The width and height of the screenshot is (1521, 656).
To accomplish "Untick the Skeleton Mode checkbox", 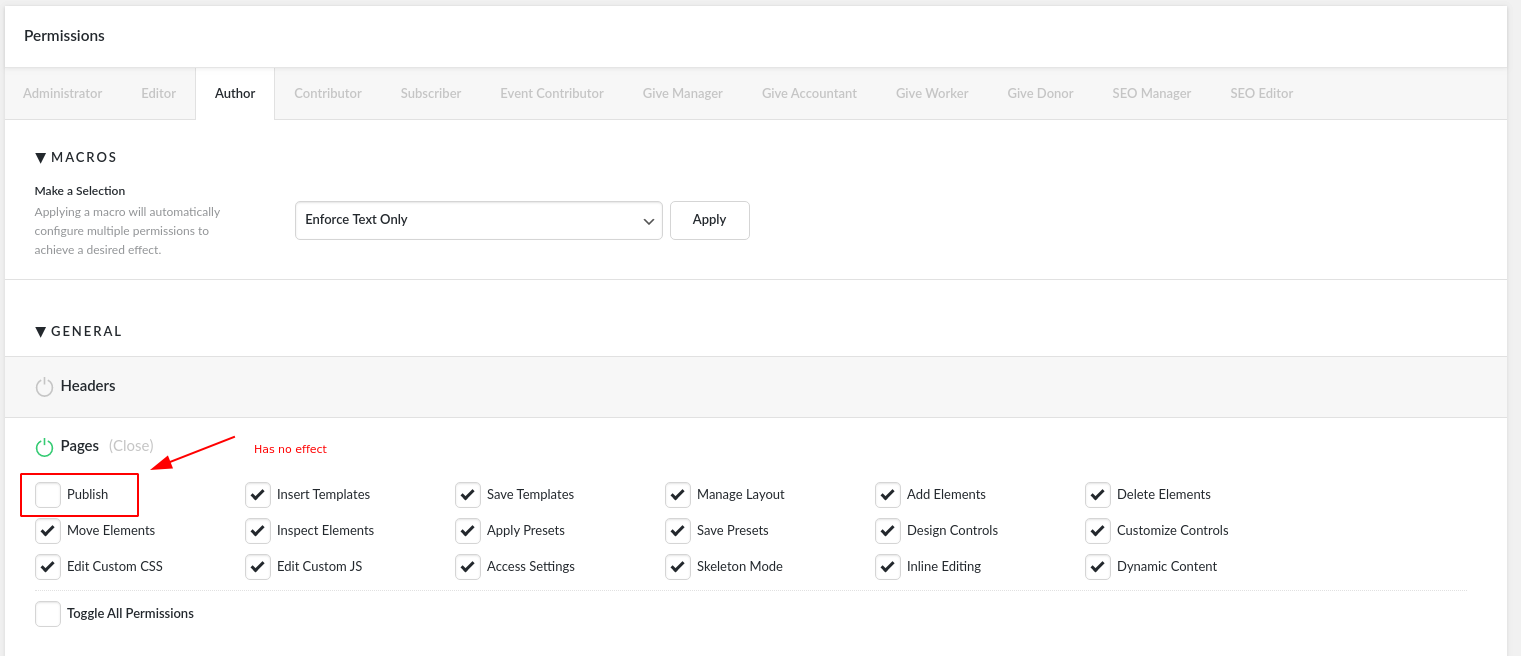I will tap(678, 567).
